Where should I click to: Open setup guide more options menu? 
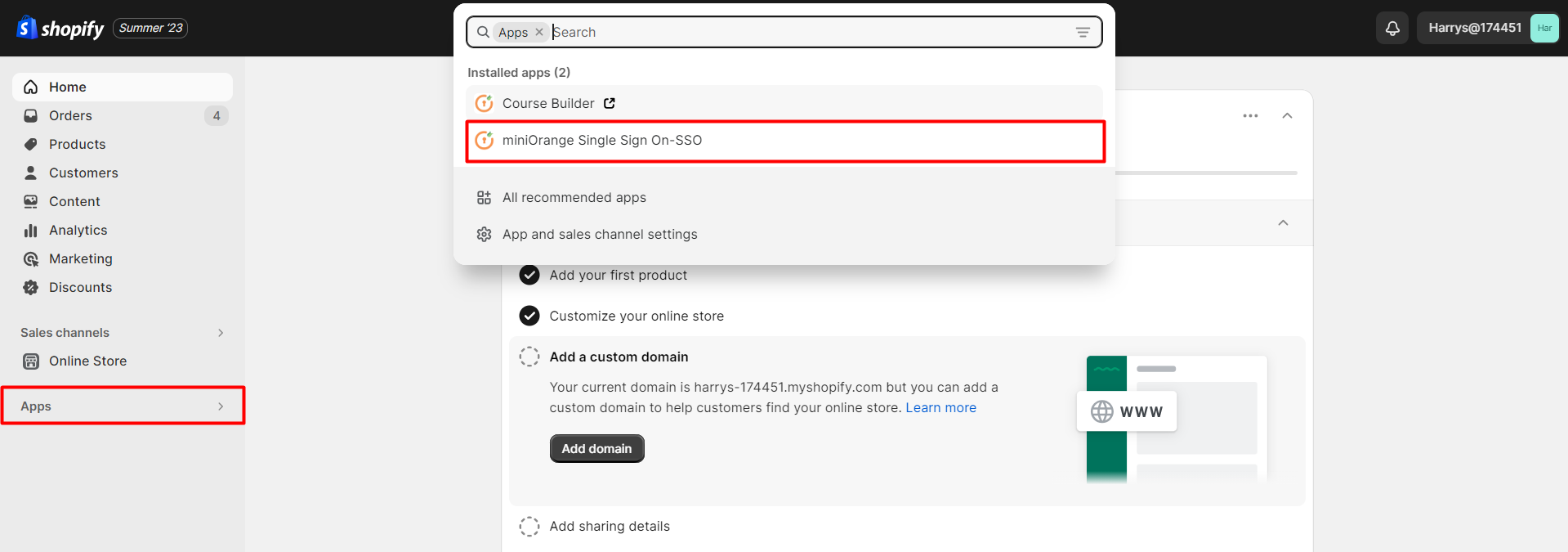(x=1250, y=115)
